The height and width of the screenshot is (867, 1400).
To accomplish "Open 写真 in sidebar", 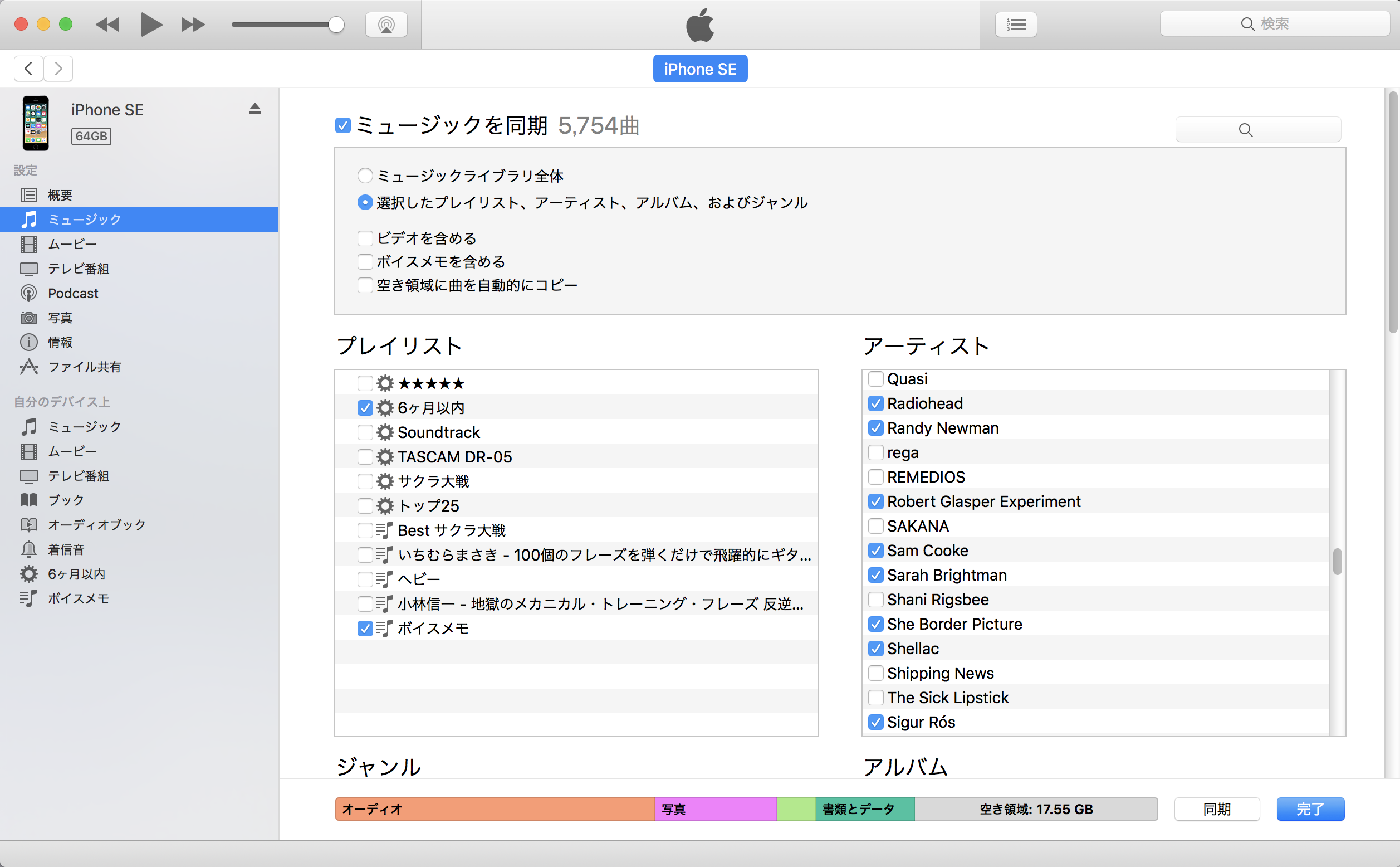I will (139, 318).
